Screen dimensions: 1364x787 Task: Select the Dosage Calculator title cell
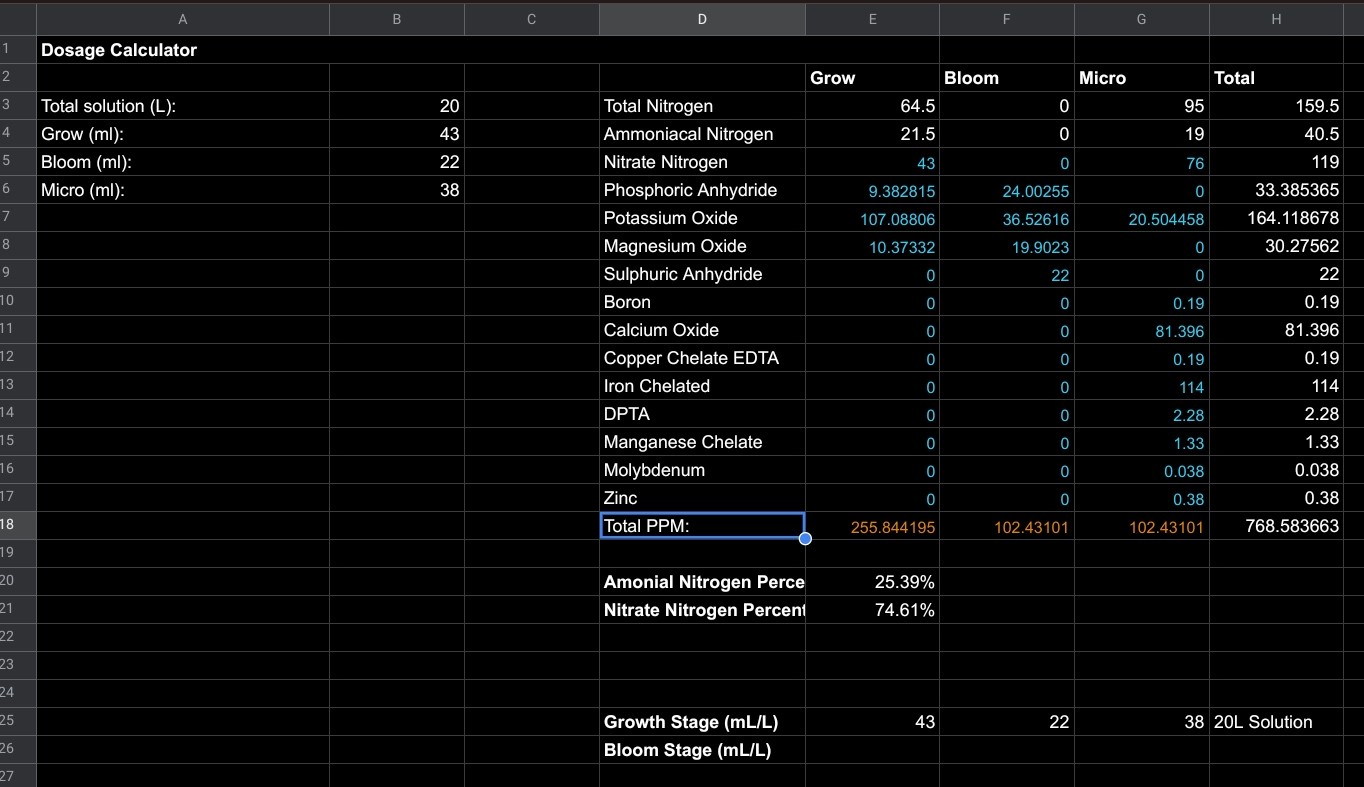point(119,50)
